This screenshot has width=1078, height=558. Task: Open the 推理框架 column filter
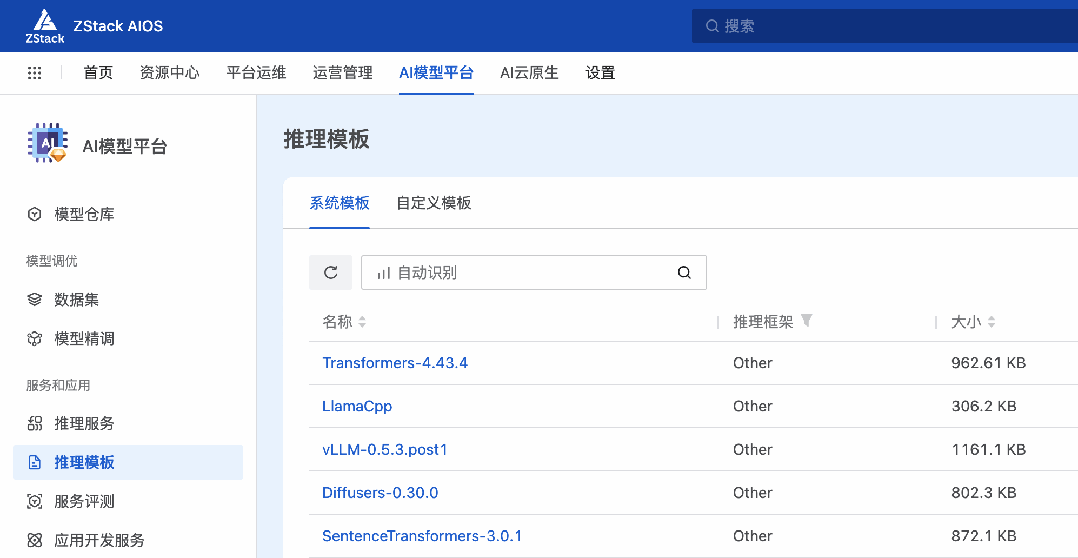click(807, 321)
